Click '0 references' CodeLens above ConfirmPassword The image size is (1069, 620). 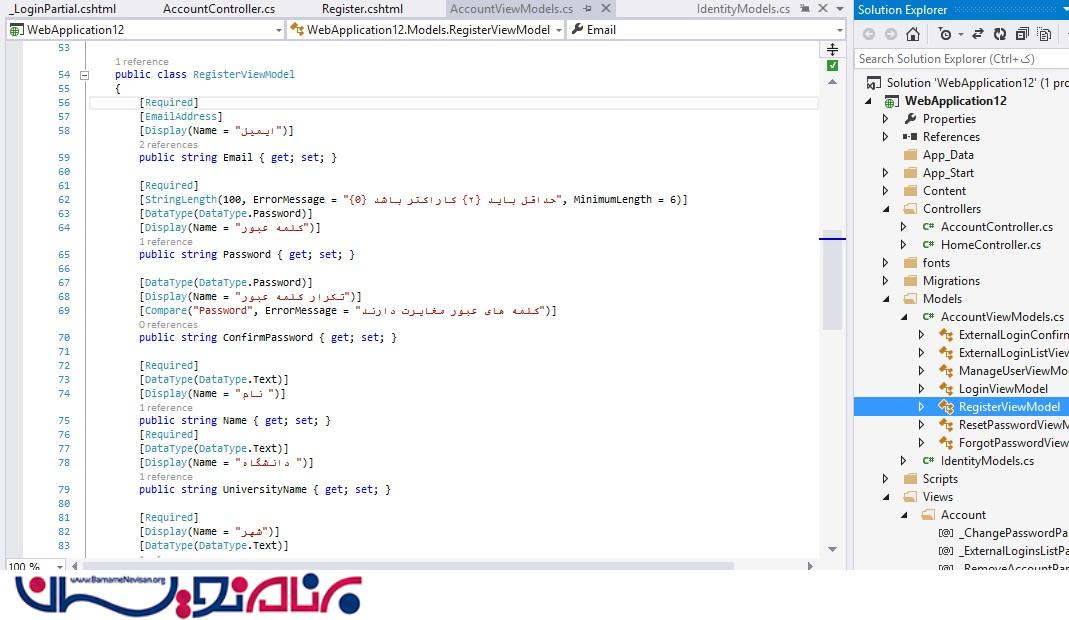[x=168, y=325]
